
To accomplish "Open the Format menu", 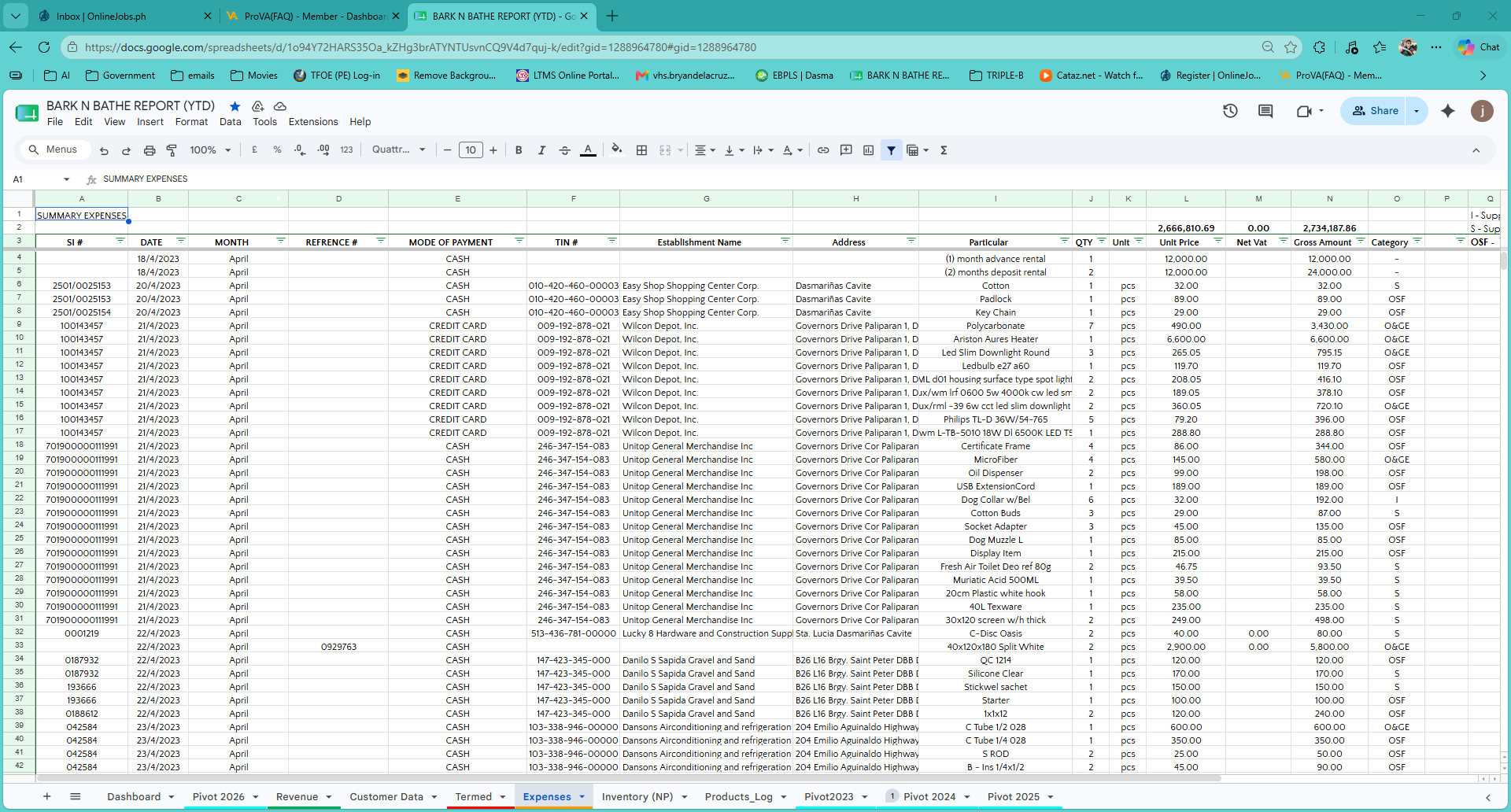I will 191,122.
